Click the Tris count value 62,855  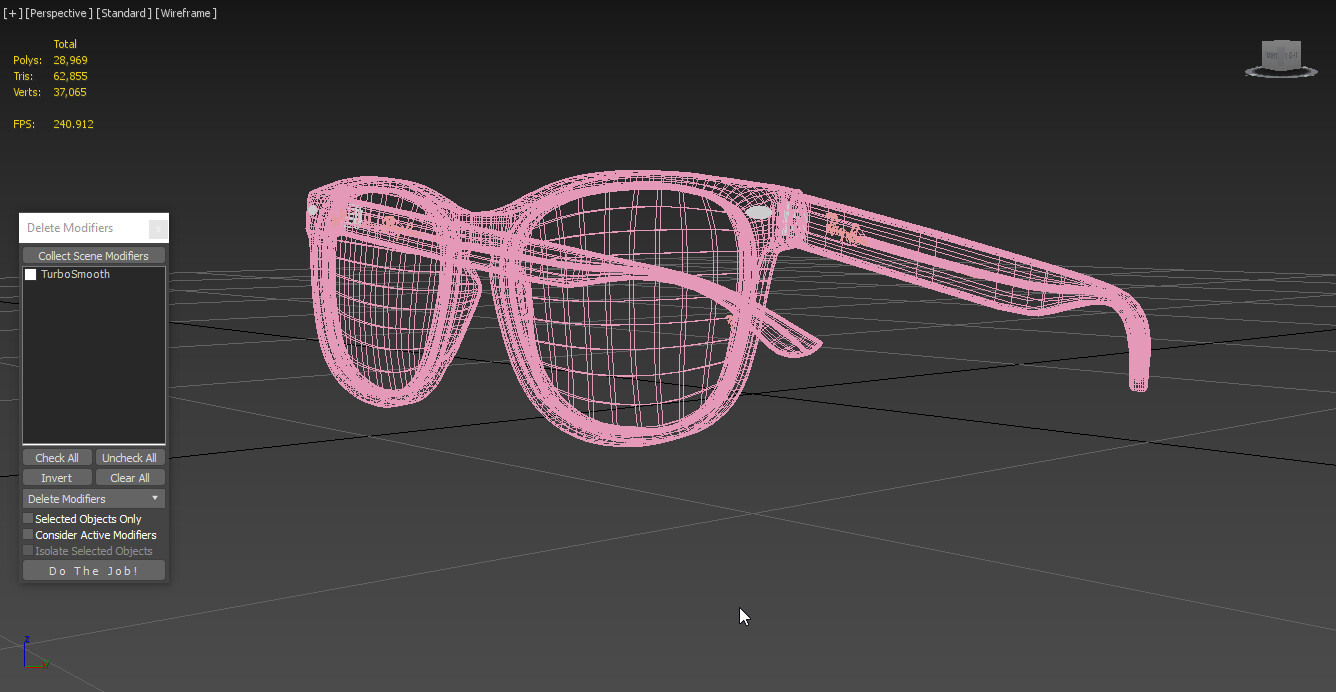point(70,76)
